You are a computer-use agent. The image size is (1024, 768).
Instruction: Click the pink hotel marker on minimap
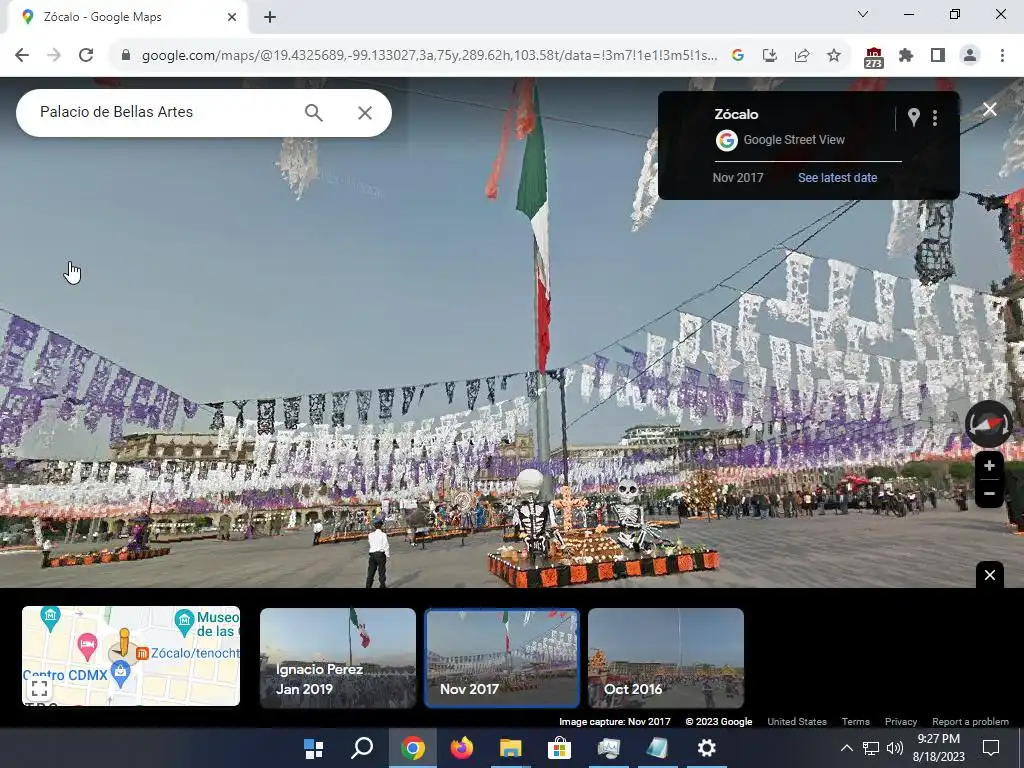pyautogui.click(x=87, y=646)
